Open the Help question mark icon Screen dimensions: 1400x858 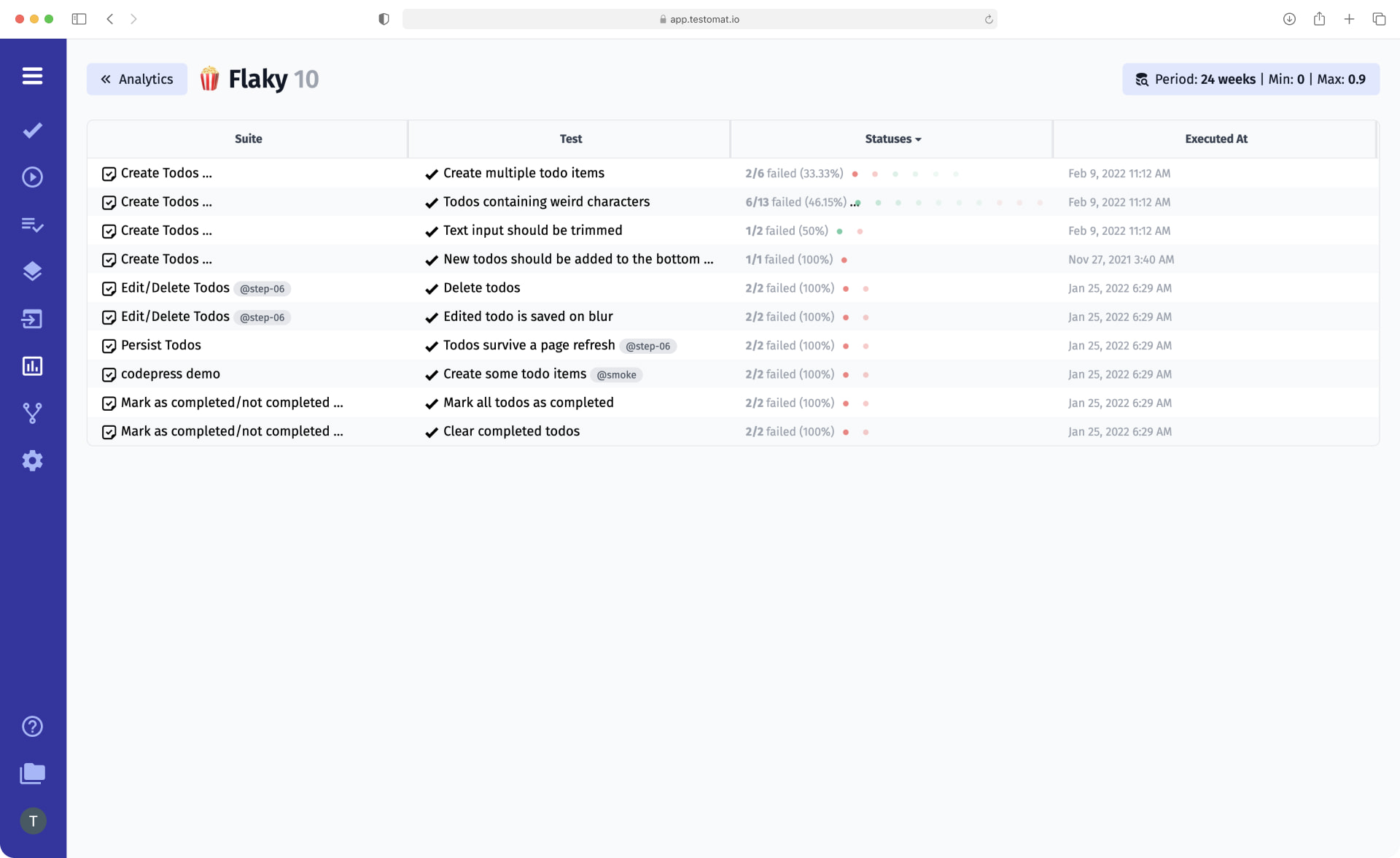click(33, 726)
